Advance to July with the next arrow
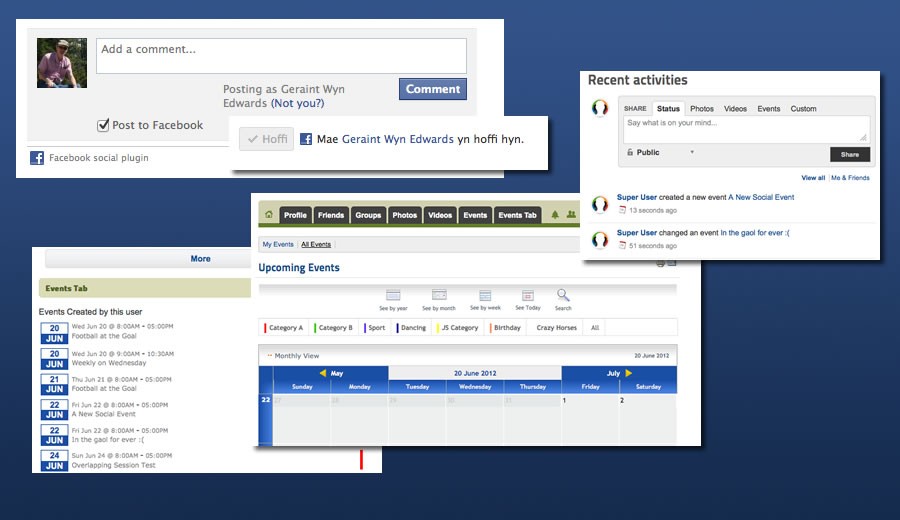 (628, 373)
